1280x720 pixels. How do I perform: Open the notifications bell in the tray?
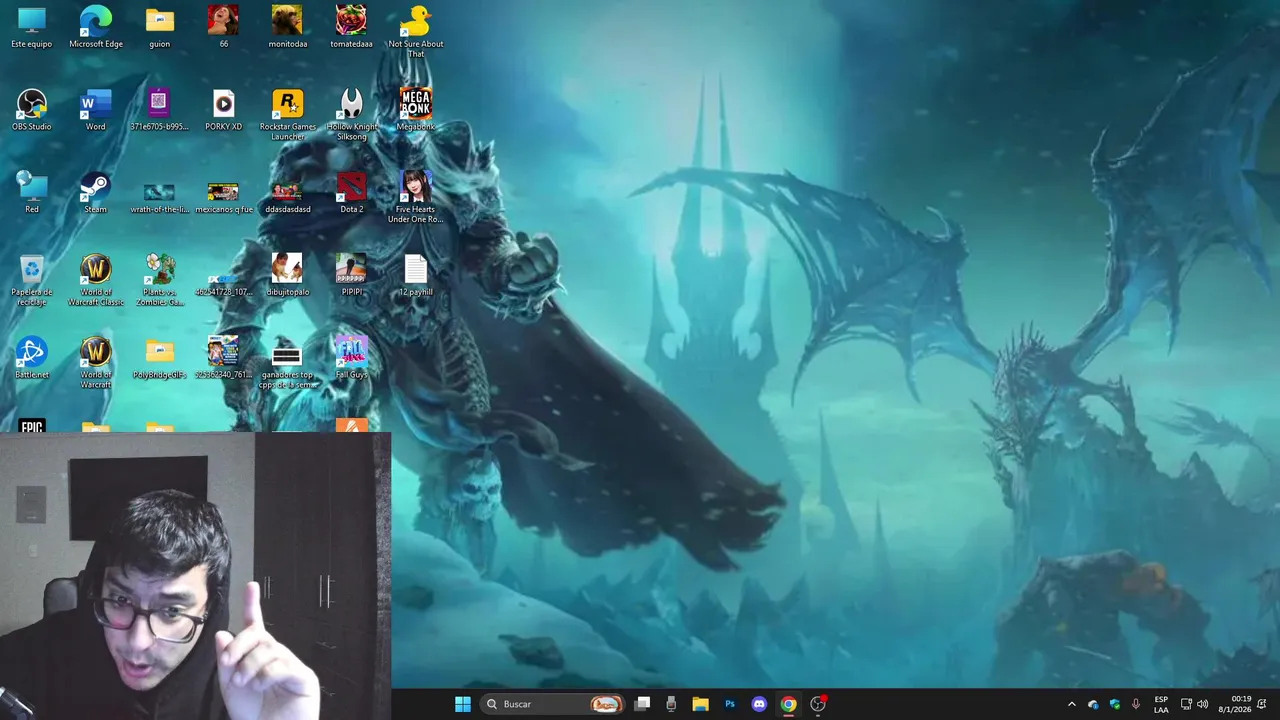tap(1263, 704)
